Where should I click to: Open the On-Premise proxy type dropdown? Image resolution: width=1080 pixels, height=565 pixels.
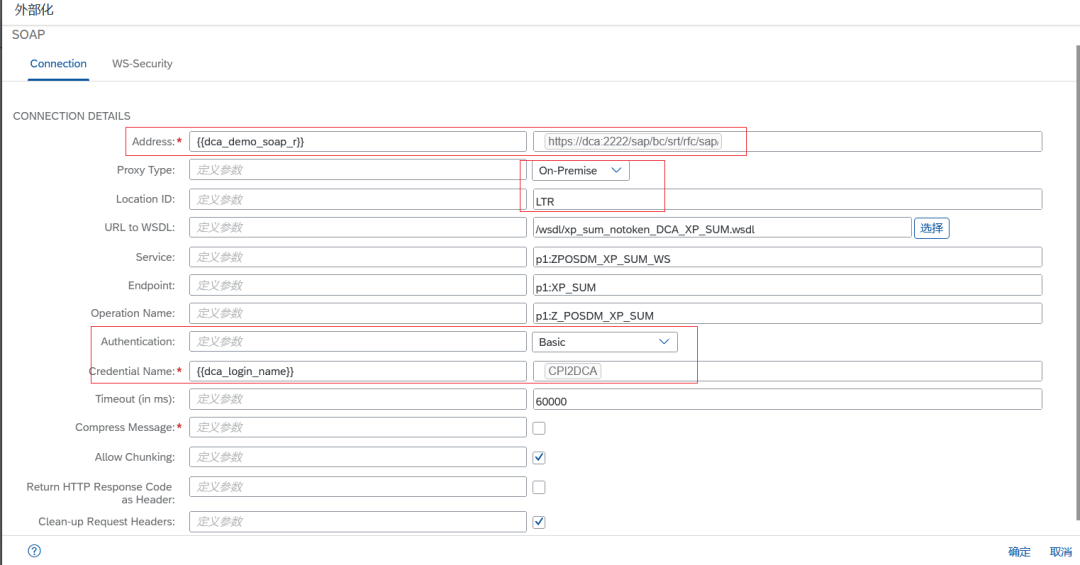(581, 170)
